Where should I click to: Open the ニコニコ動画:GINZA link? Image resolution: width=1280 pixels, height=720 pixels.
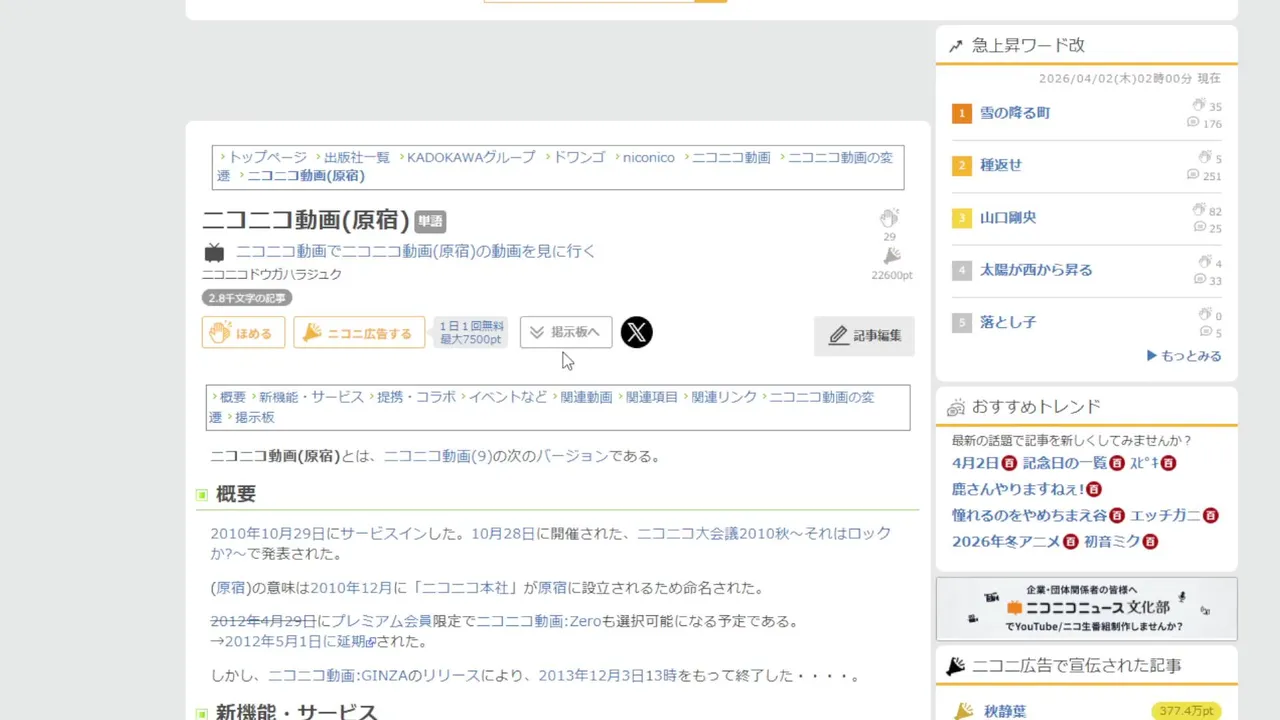[338, 676]
